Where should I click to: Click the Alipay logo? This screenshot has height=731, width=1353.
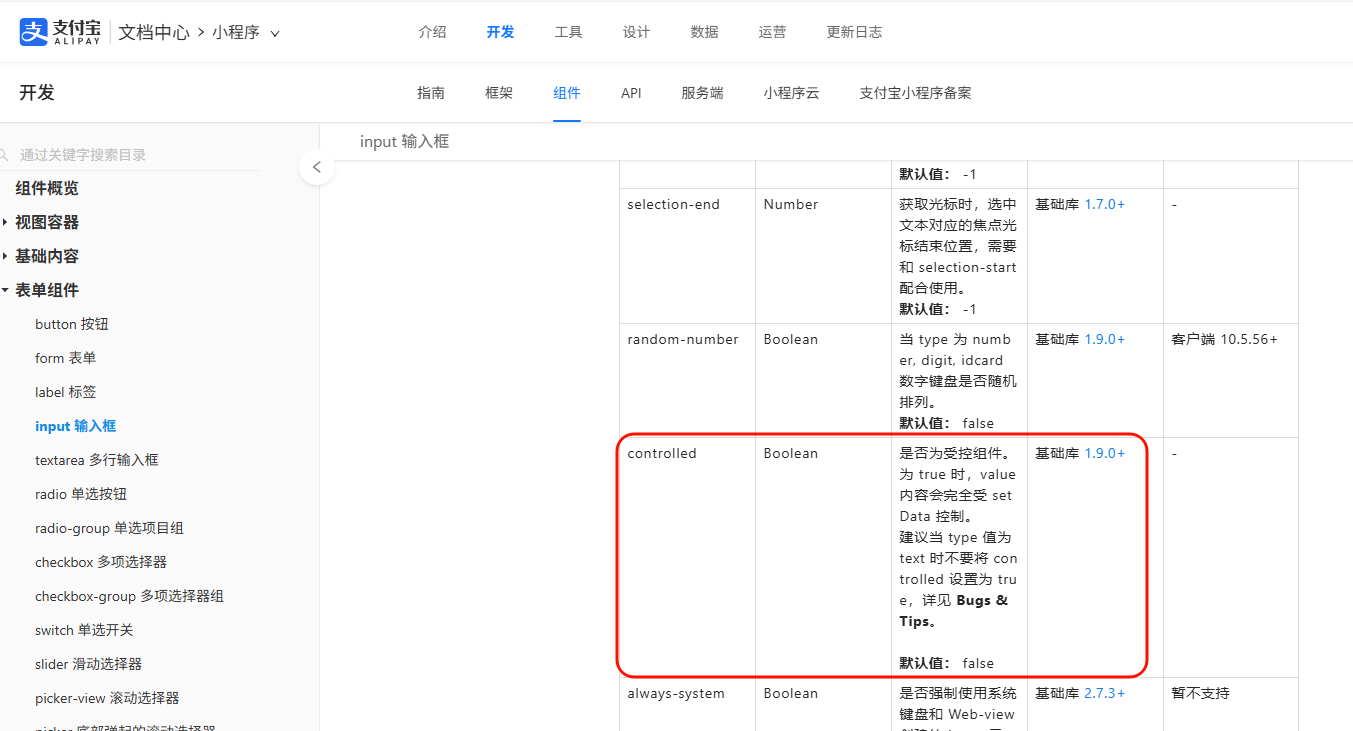coord(60,32)
